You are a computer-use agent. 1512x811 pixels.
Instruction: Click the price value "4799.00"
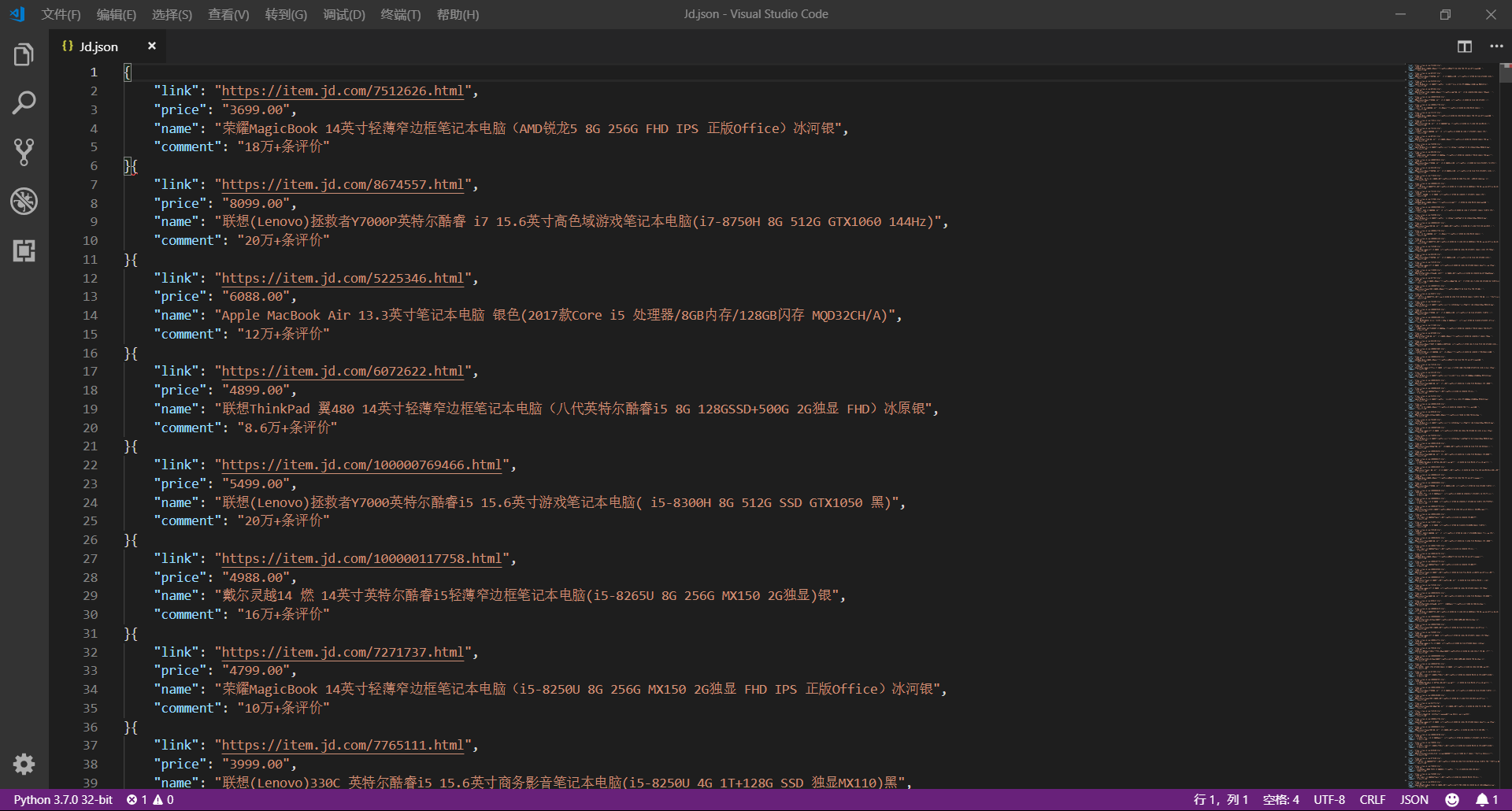[255, 671]
